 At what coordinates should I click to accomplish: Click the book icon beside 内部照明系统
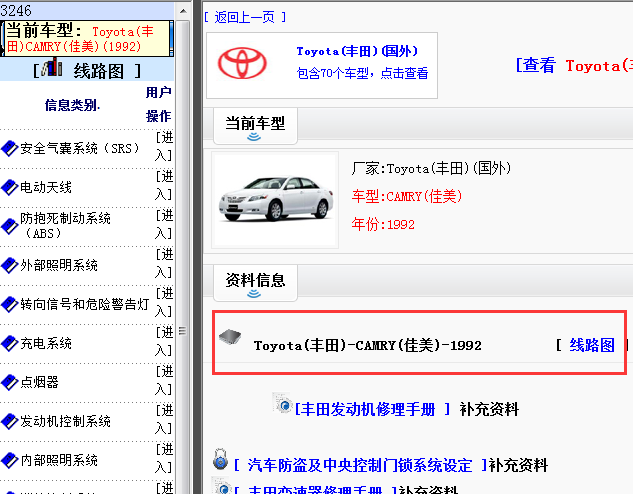(x=9, y=460)
